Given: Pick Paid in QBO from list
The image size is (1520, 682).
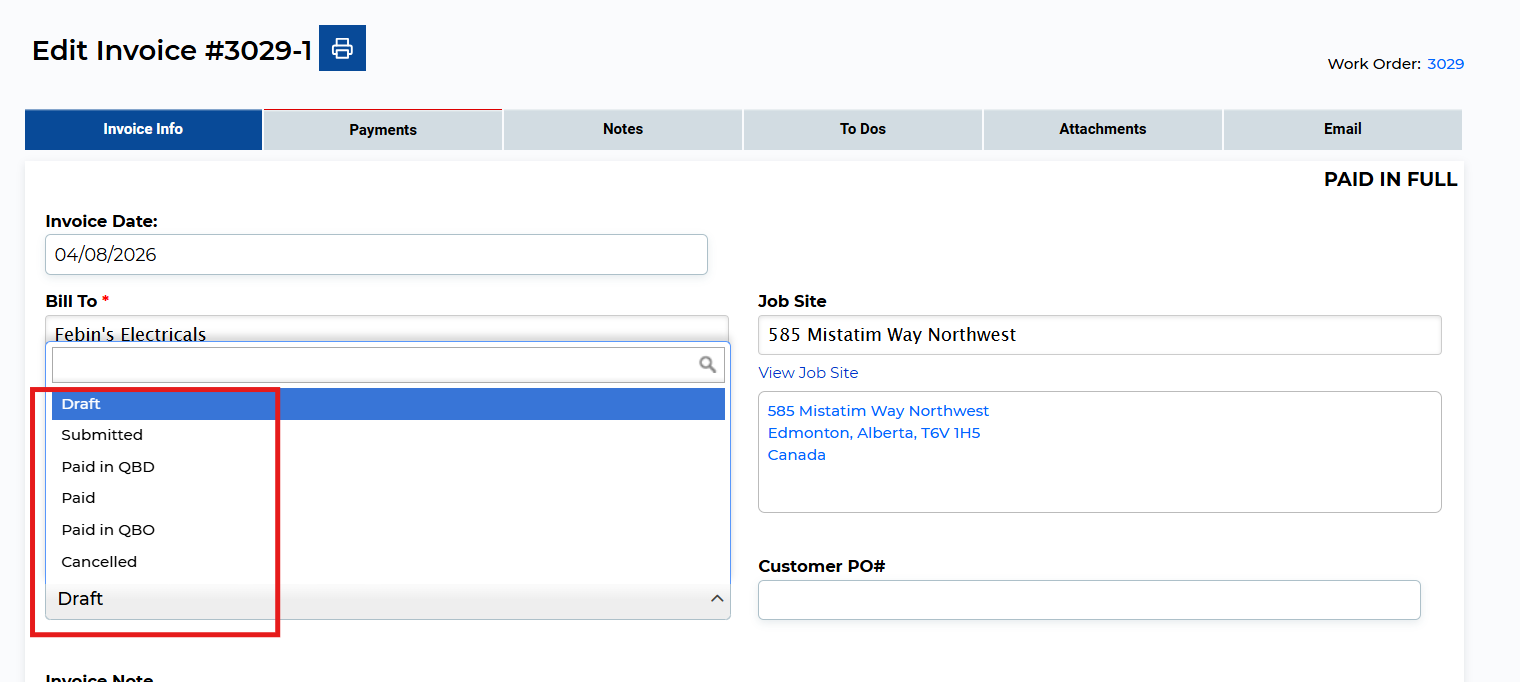Looking at the screenshot, I should pyautogui.click(x=108, y=530).
